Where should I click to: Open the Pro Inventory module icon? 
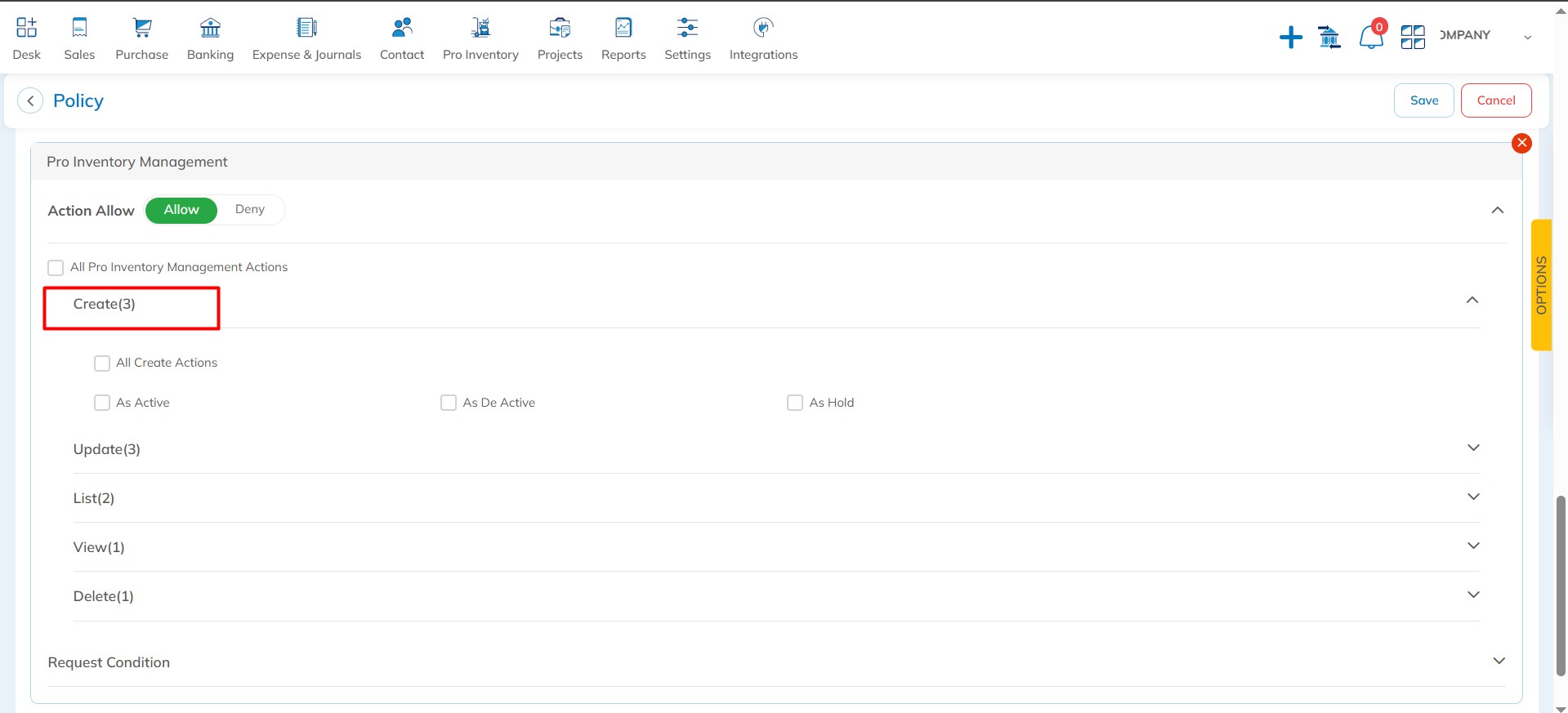click(480, 29)
